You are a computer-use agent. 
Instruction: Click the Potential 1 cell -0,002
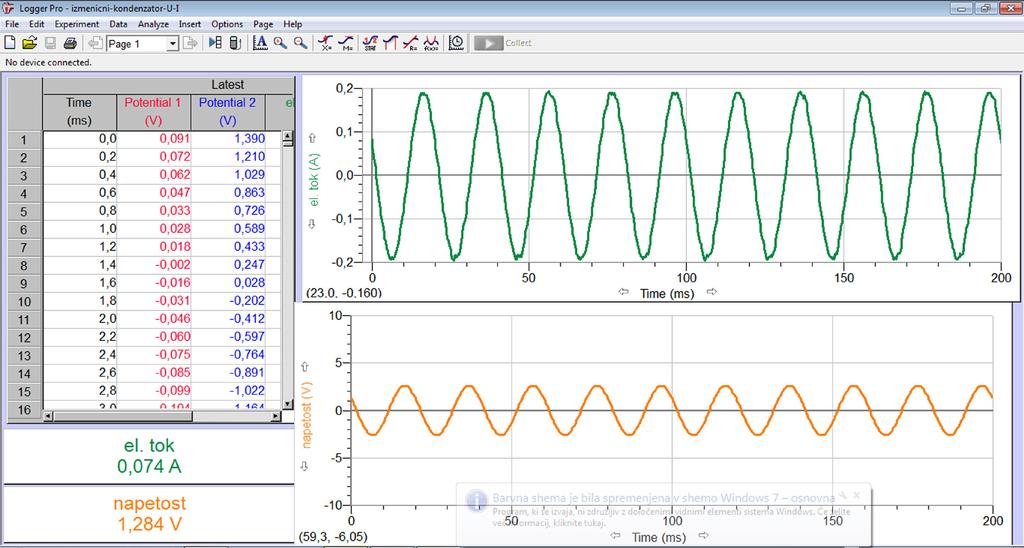[x=153, y=265]
